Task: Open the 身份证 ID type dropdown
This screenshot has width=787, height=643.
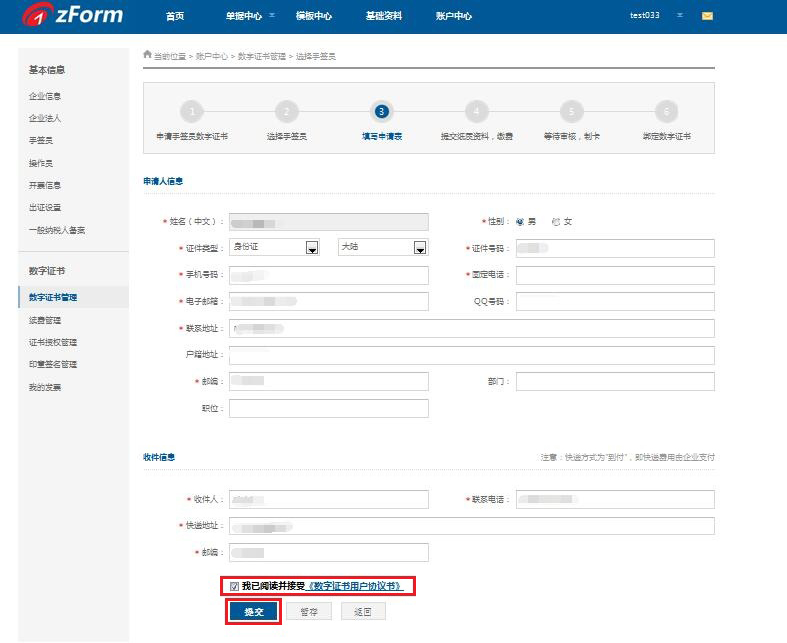Action: pos(312,248)
